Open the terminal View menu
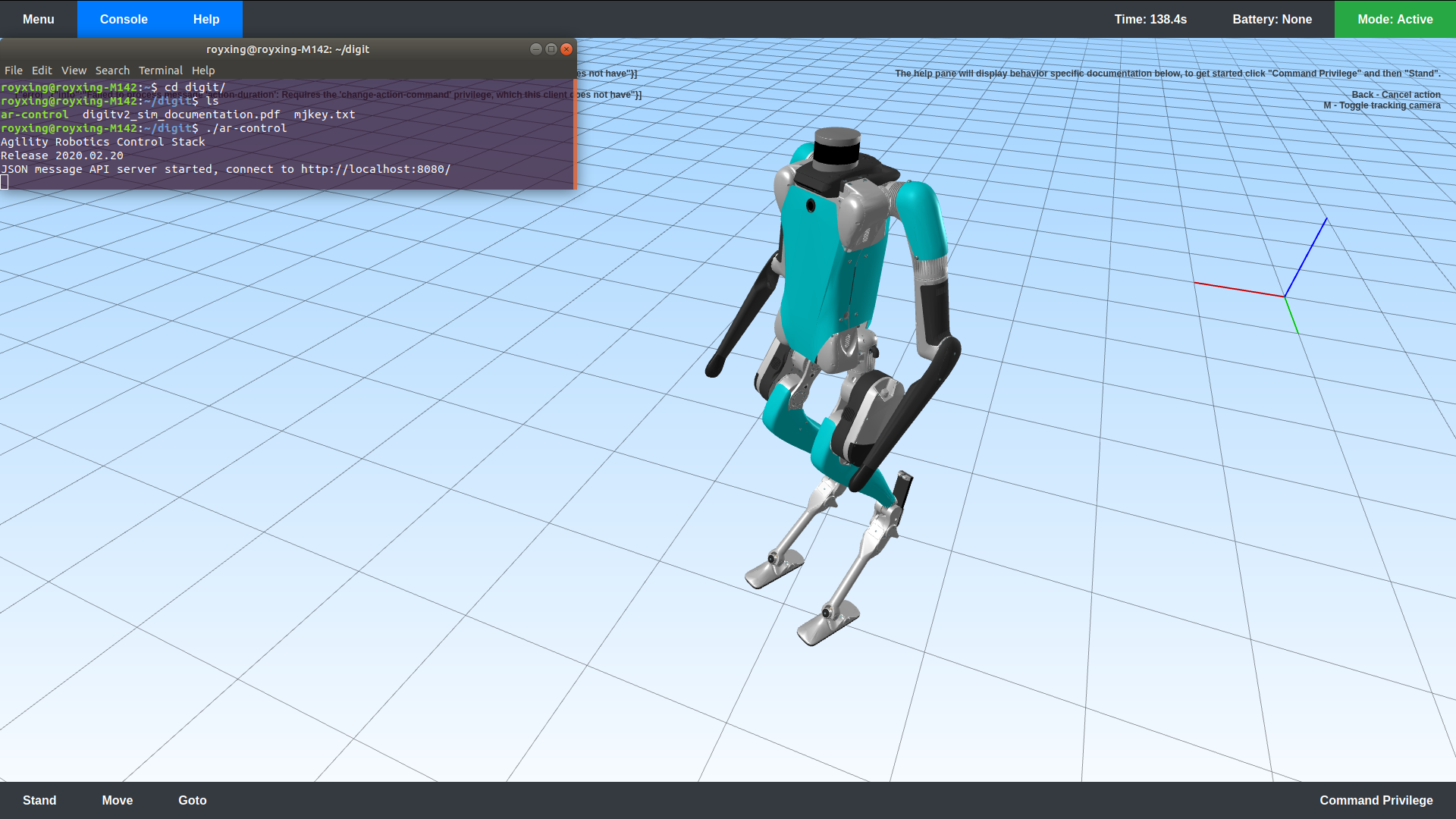1456x819 pixels. point(74,71)
